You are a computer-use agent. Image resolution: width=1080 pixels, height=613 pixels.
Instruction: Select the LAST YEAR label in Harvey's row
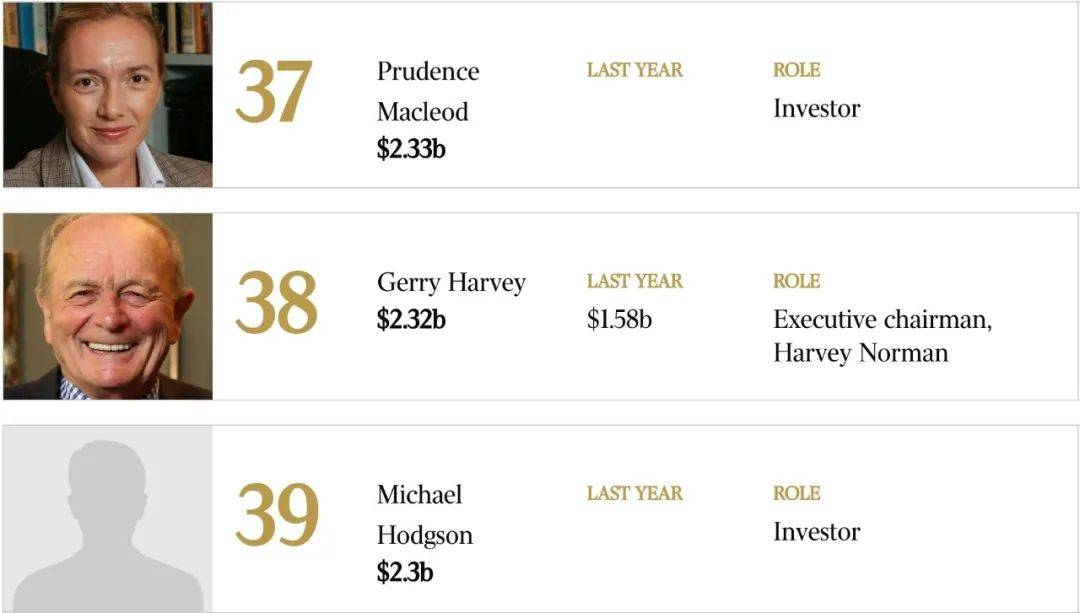634,281
